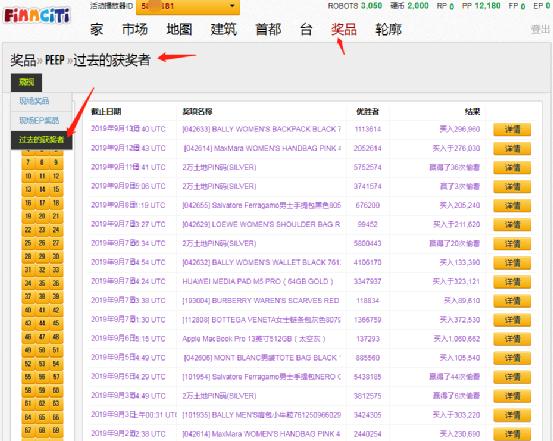Open the 奖品 prizes menu
This screenshot has width=553, height=441.
coord(344,30)
